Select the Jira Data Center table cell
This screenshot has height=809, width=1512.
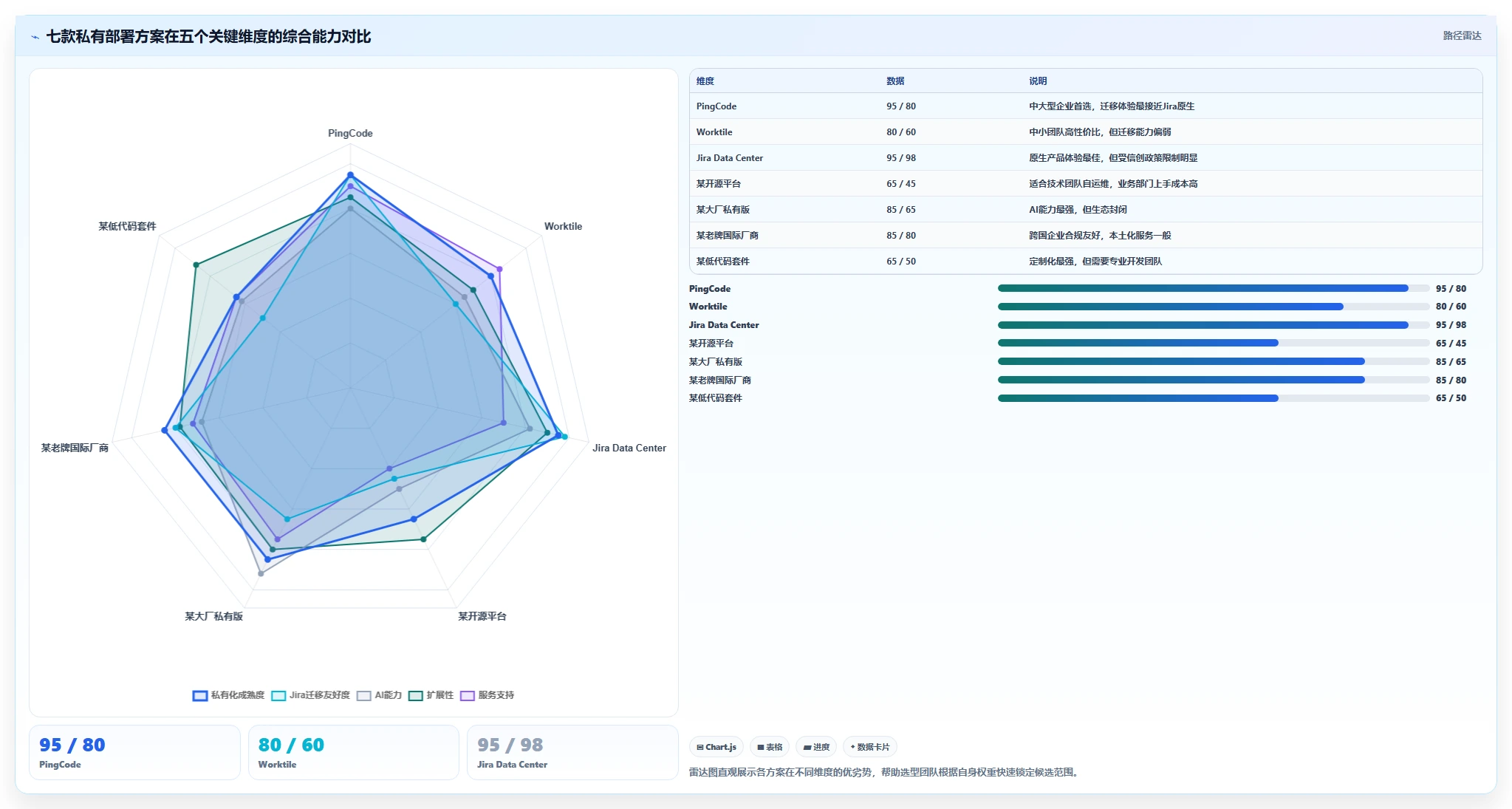[x=729, y=158]
